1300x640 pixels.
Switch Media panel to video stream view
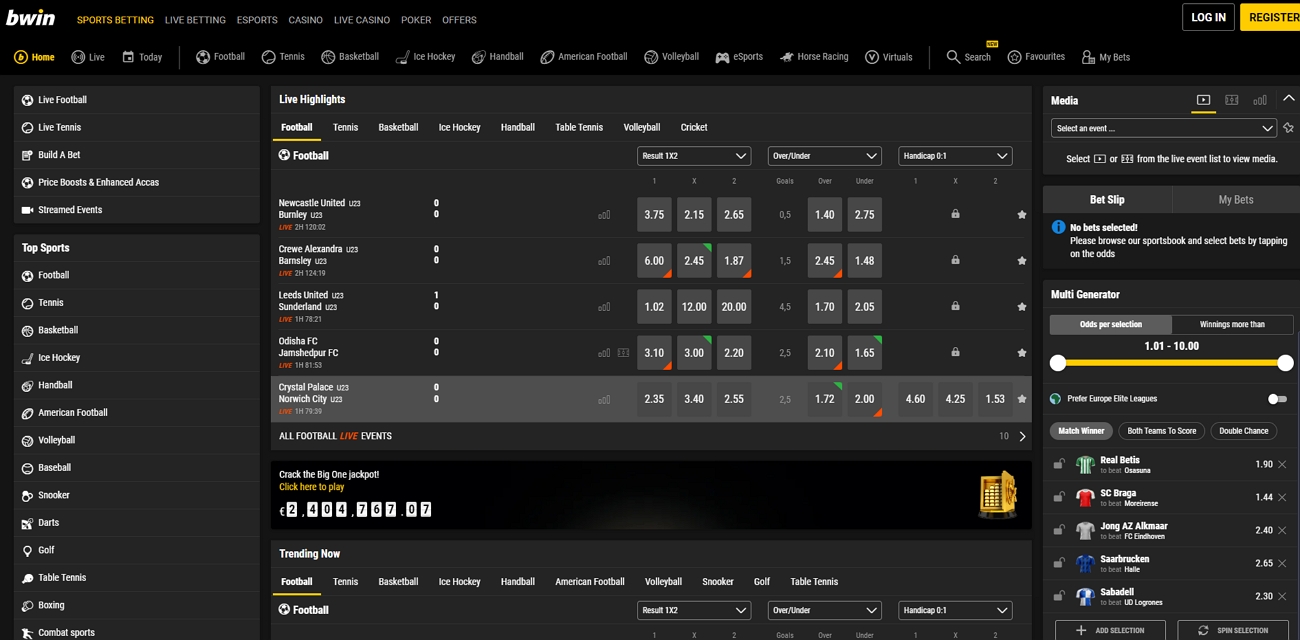(1203, 100)
